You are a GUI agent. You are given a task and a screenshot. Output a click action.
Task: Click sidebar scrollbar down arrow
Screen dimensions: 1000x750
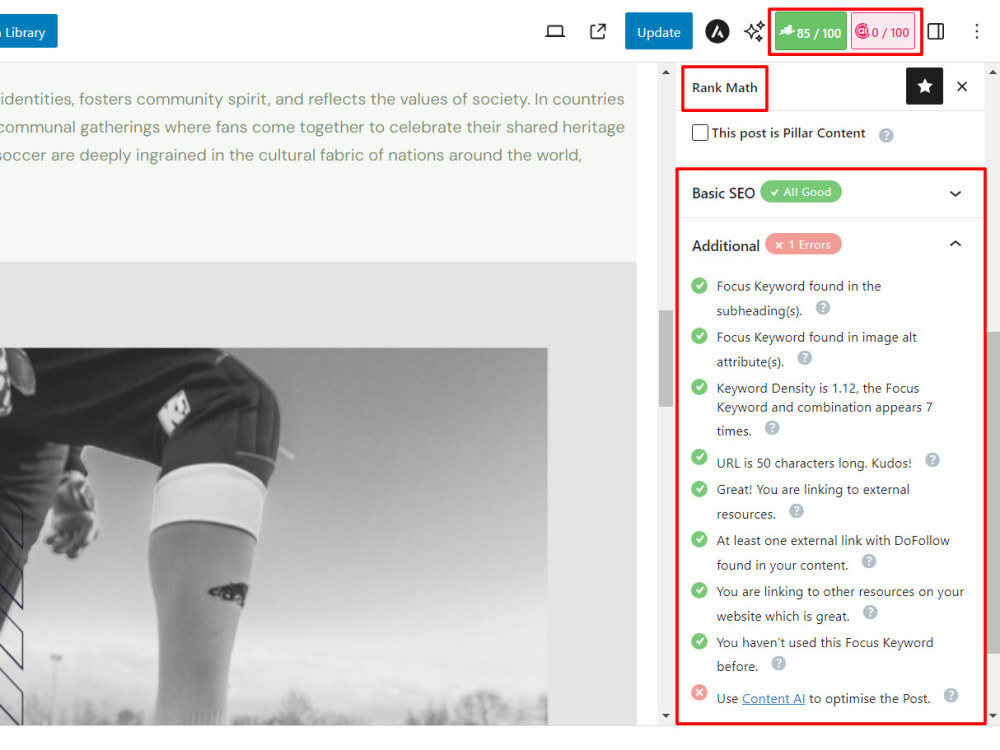[x=993, y=716]
